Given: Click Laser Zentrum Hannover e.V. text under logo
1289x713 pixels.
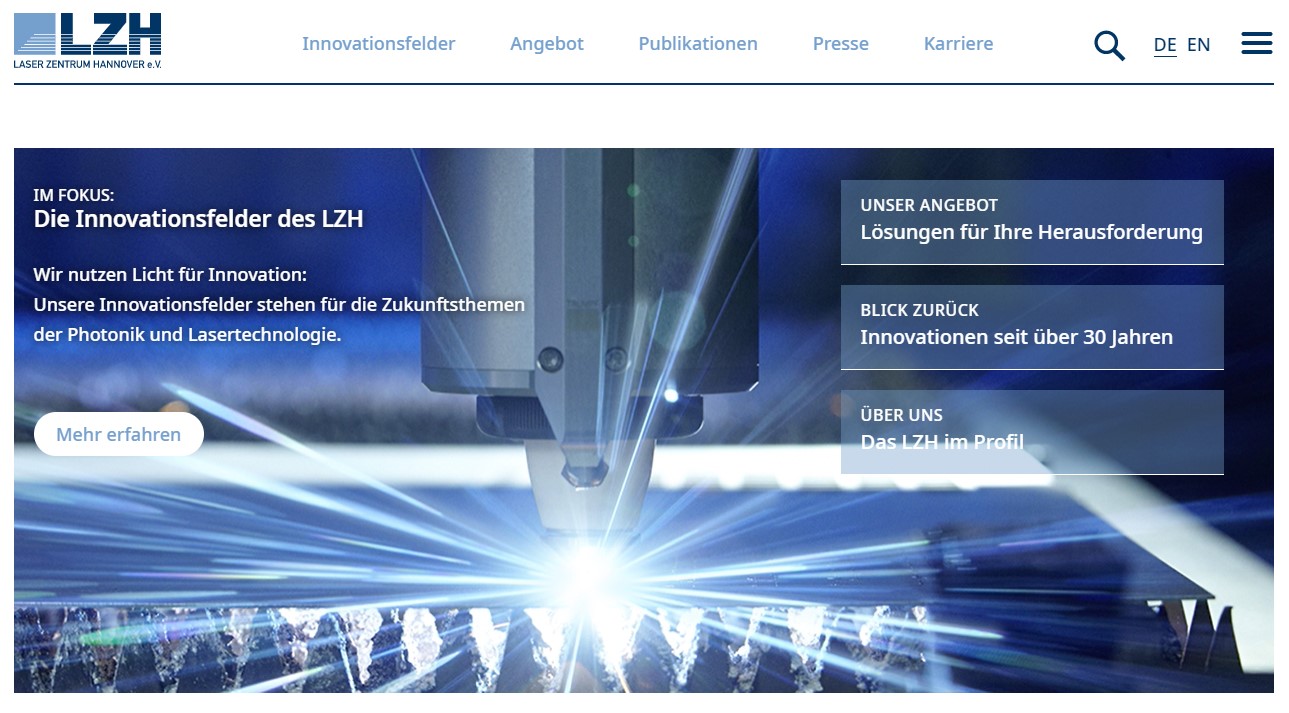Looking at the screenshot, I should point(87,63).
